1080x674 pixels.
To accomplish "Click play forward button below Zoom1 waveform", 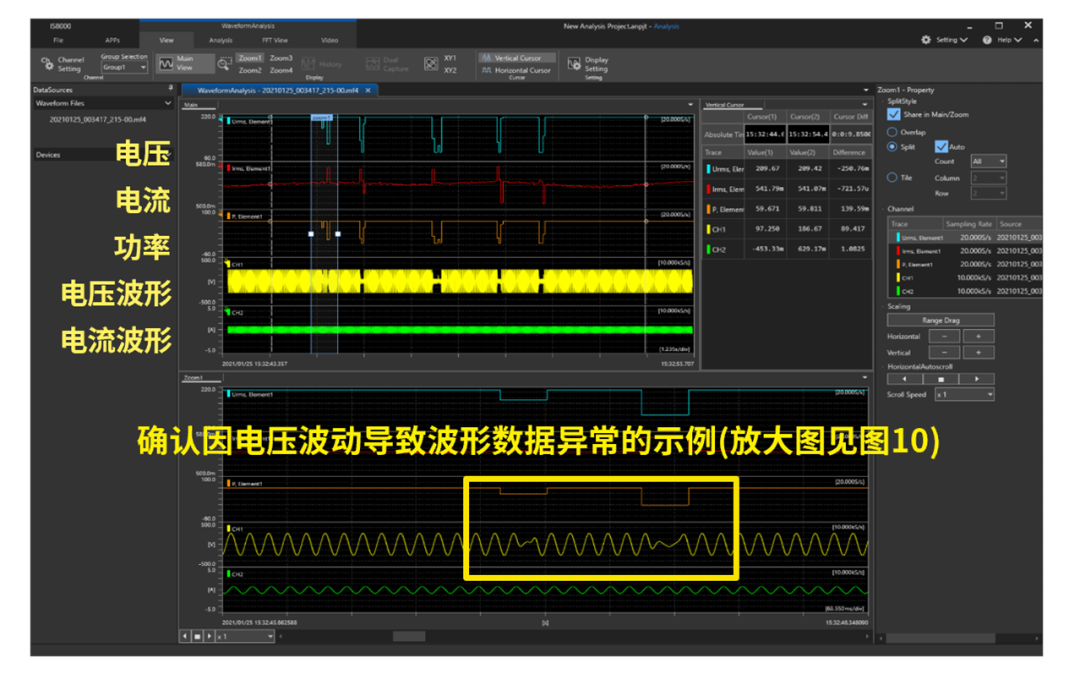I will (209, 636).
